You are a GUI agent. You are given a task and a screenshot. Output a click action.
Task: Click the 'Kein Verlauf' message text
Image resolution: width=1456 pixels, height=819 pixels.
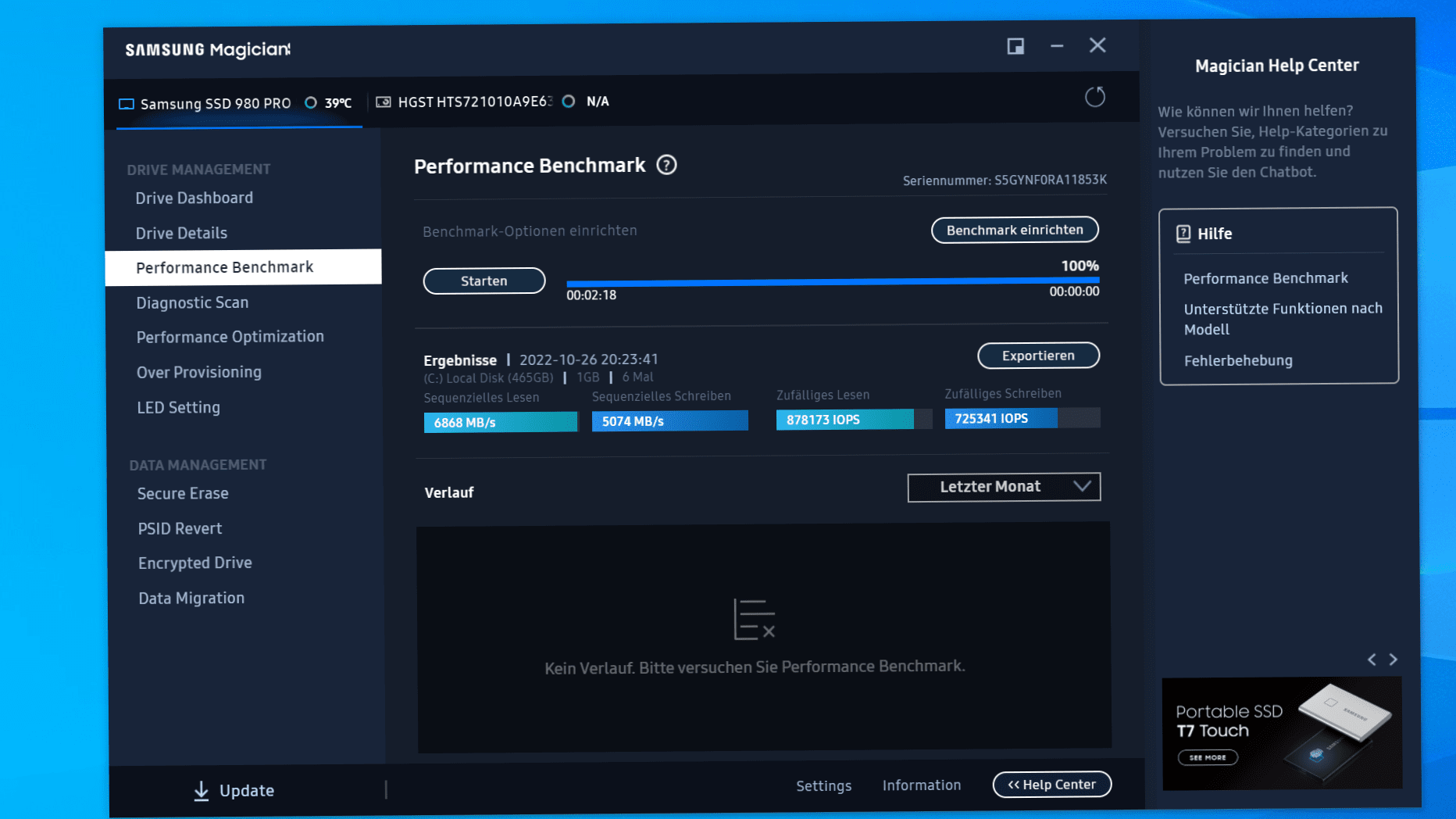tap(755, 667)
